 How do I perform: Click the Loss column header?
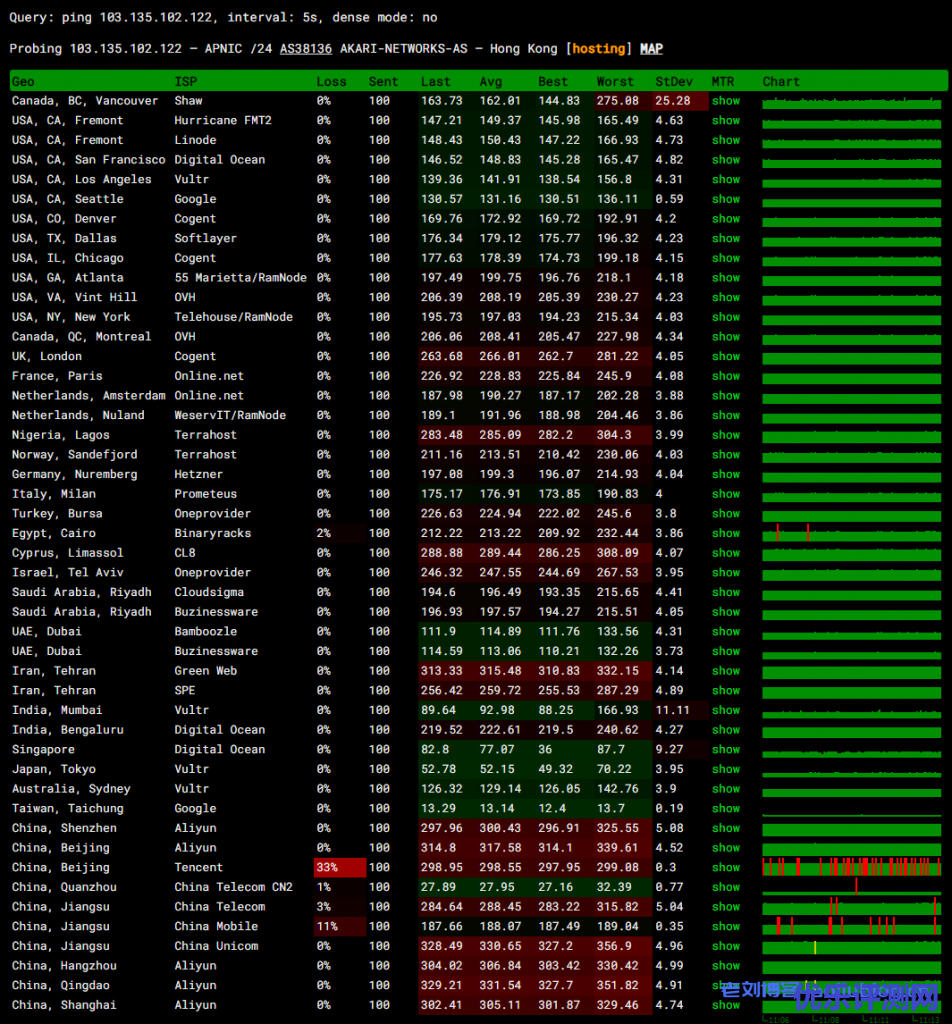point(331,82)
